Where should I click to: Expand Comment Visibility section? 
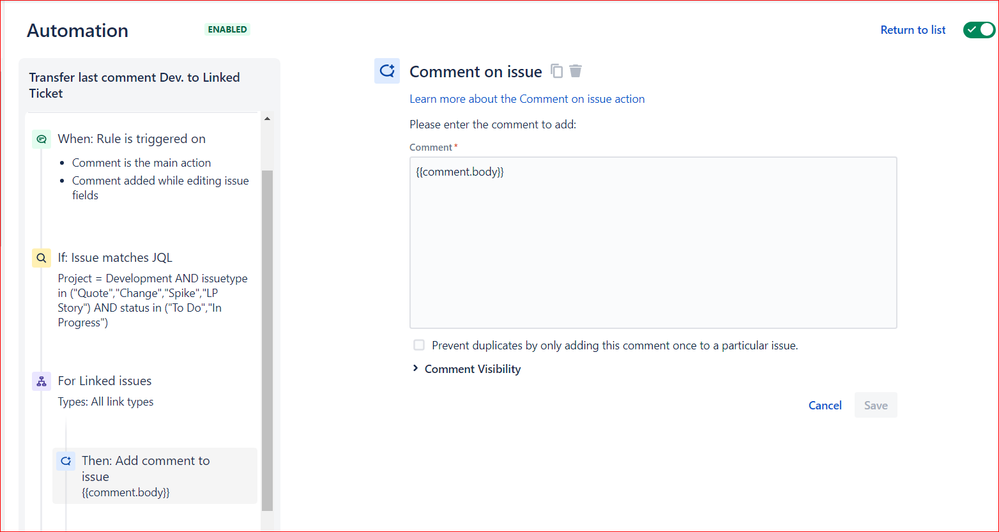click(x=466, y=369)
